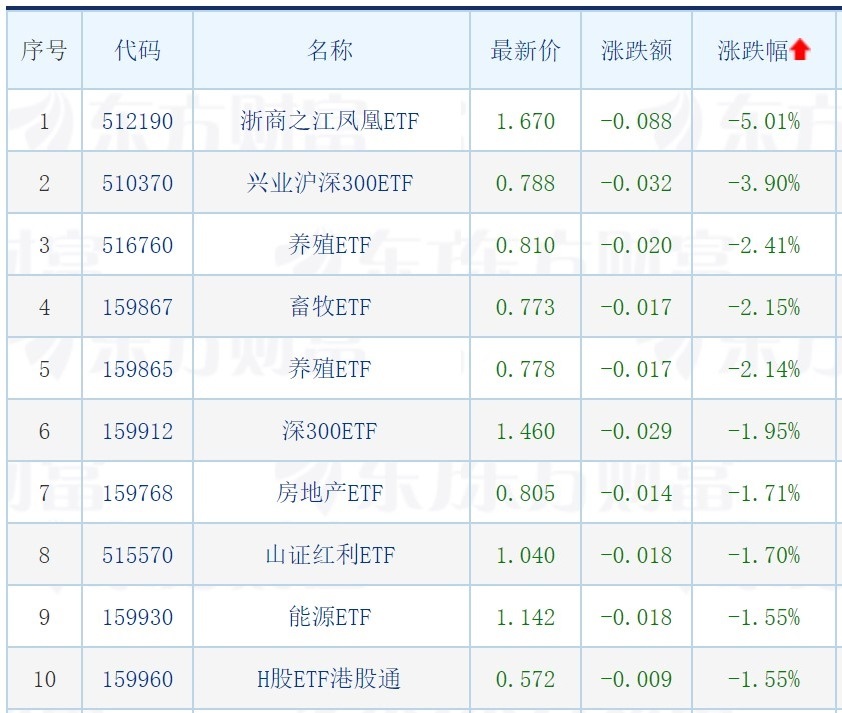Open fund code 159960 link
842x713 pixels.
pyautogui.click(x=137, y=679)
